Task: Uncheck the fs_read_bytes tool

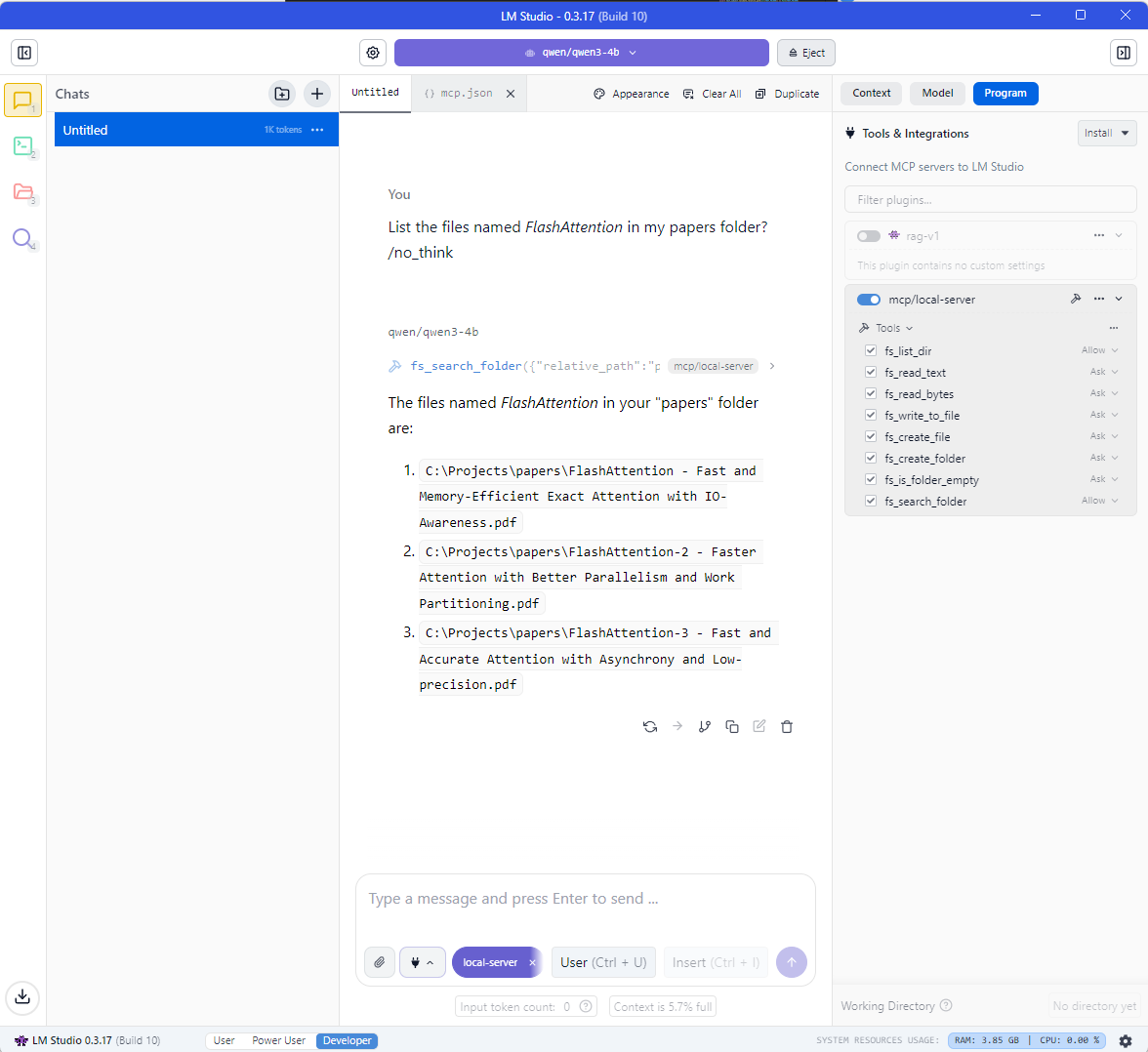Action: tap(871, 393)
